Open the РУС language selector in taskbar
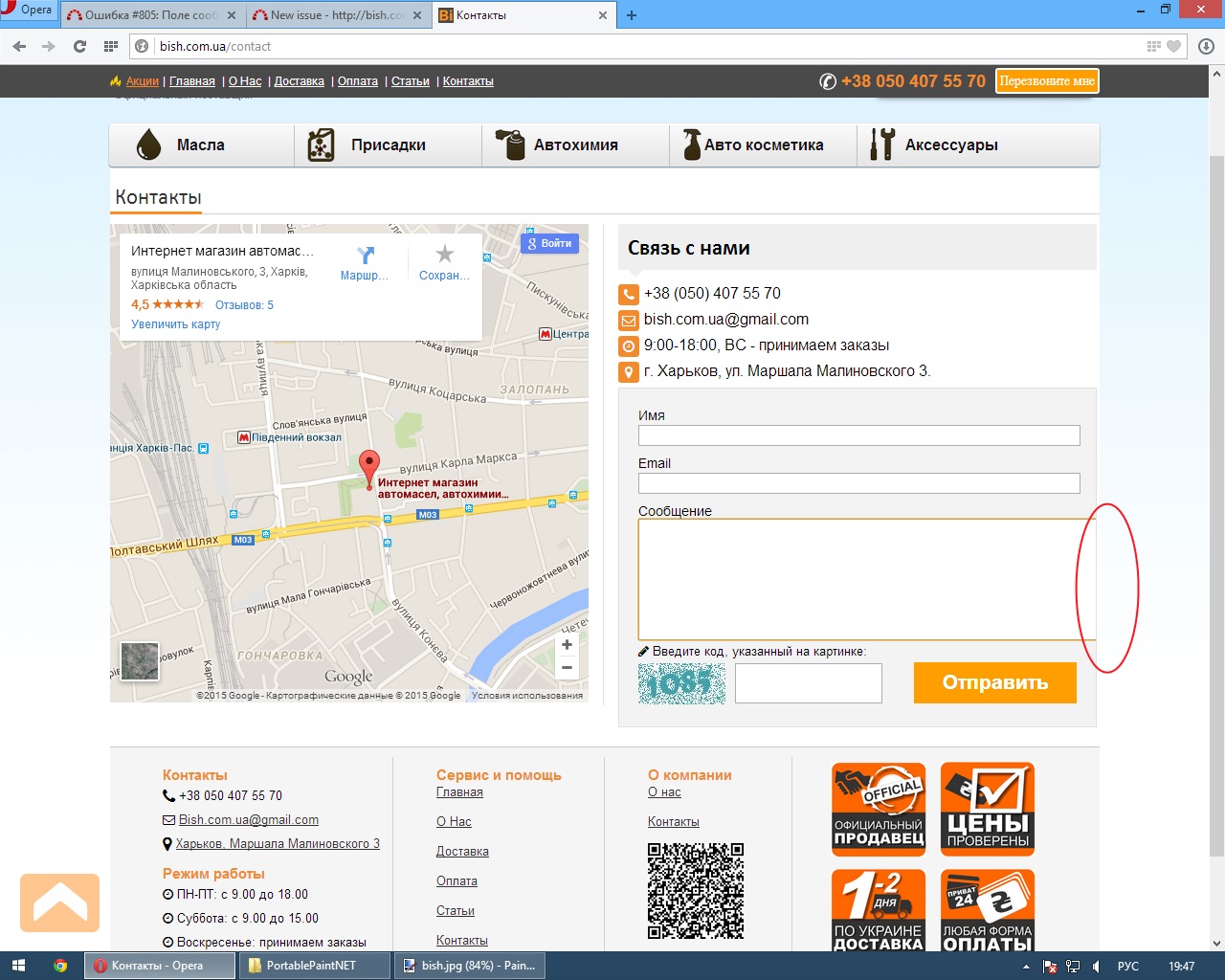The width and height of the screenshot is (1225, 980). coord(1127,967)
